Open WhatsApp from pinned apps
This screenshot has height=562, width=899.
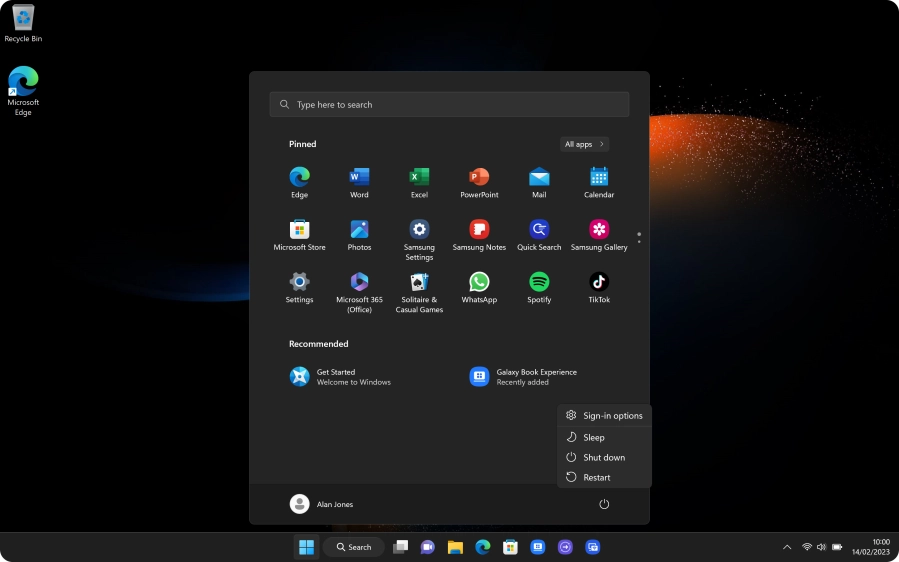point(479,283)
